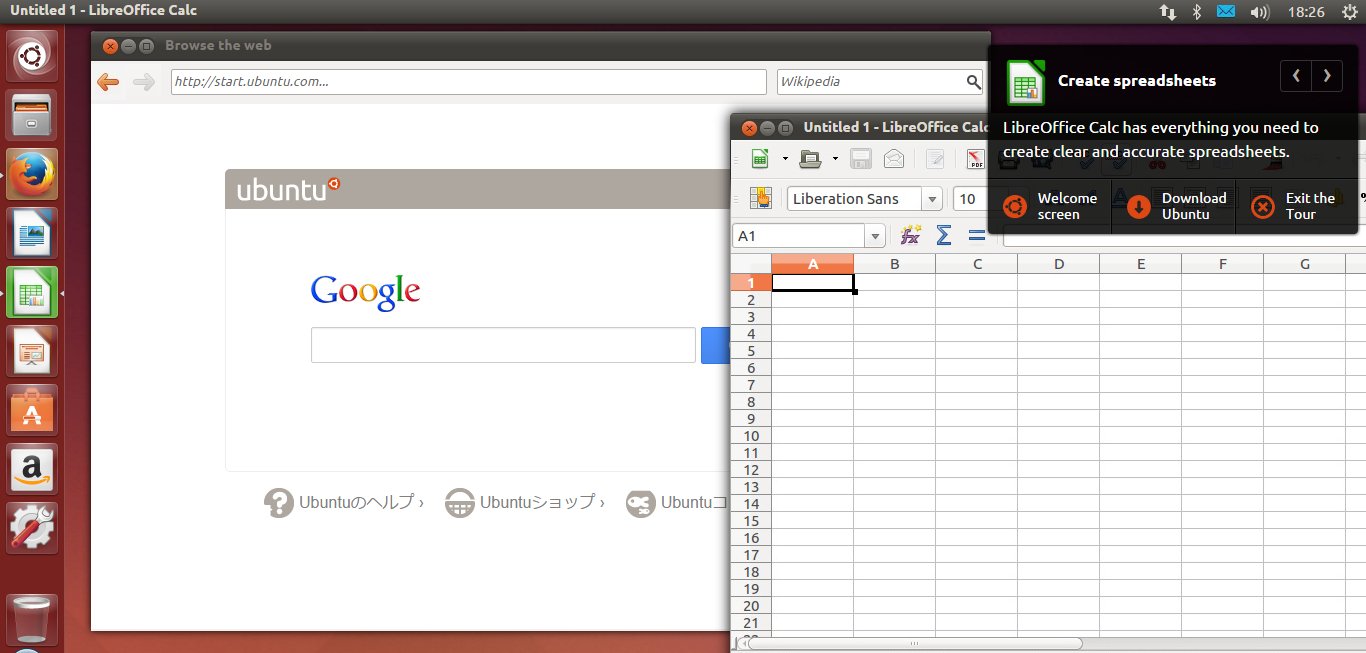Go forward in the browser window
Screen dimensions: 1366x653
144,82
